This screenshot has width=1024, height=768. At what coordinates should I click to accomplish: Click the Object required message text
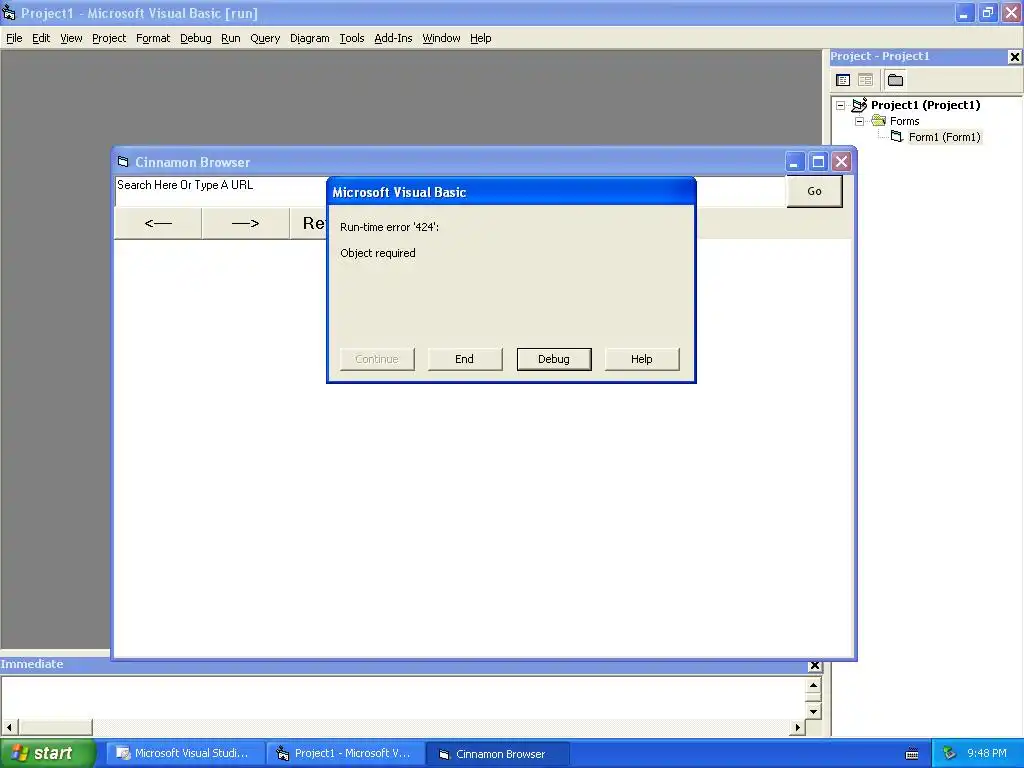click(x=377, y=253)
